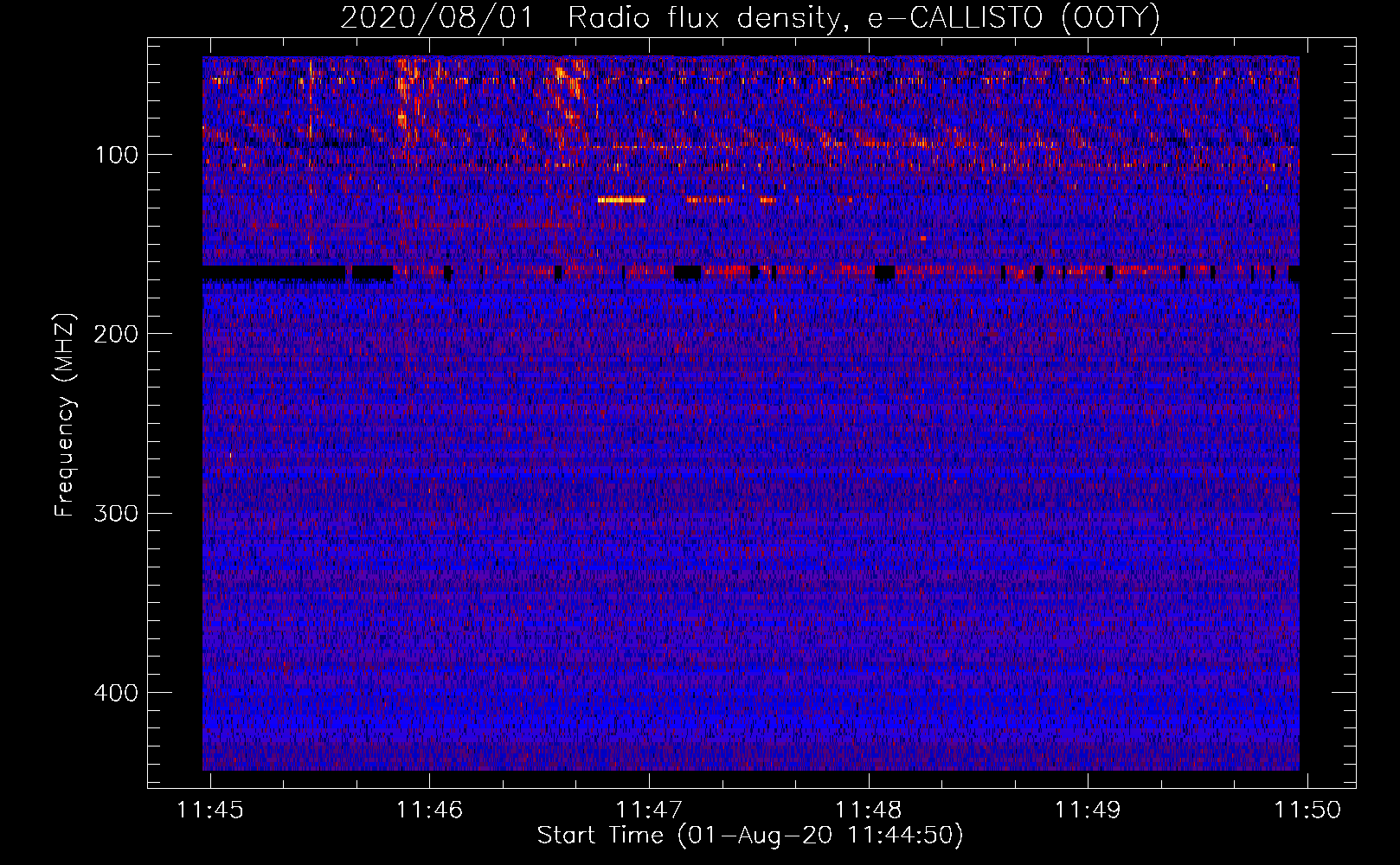Click the bright yellow burst near 11:47
This screenshot has width=1400, height=865.
pos(621,200)
